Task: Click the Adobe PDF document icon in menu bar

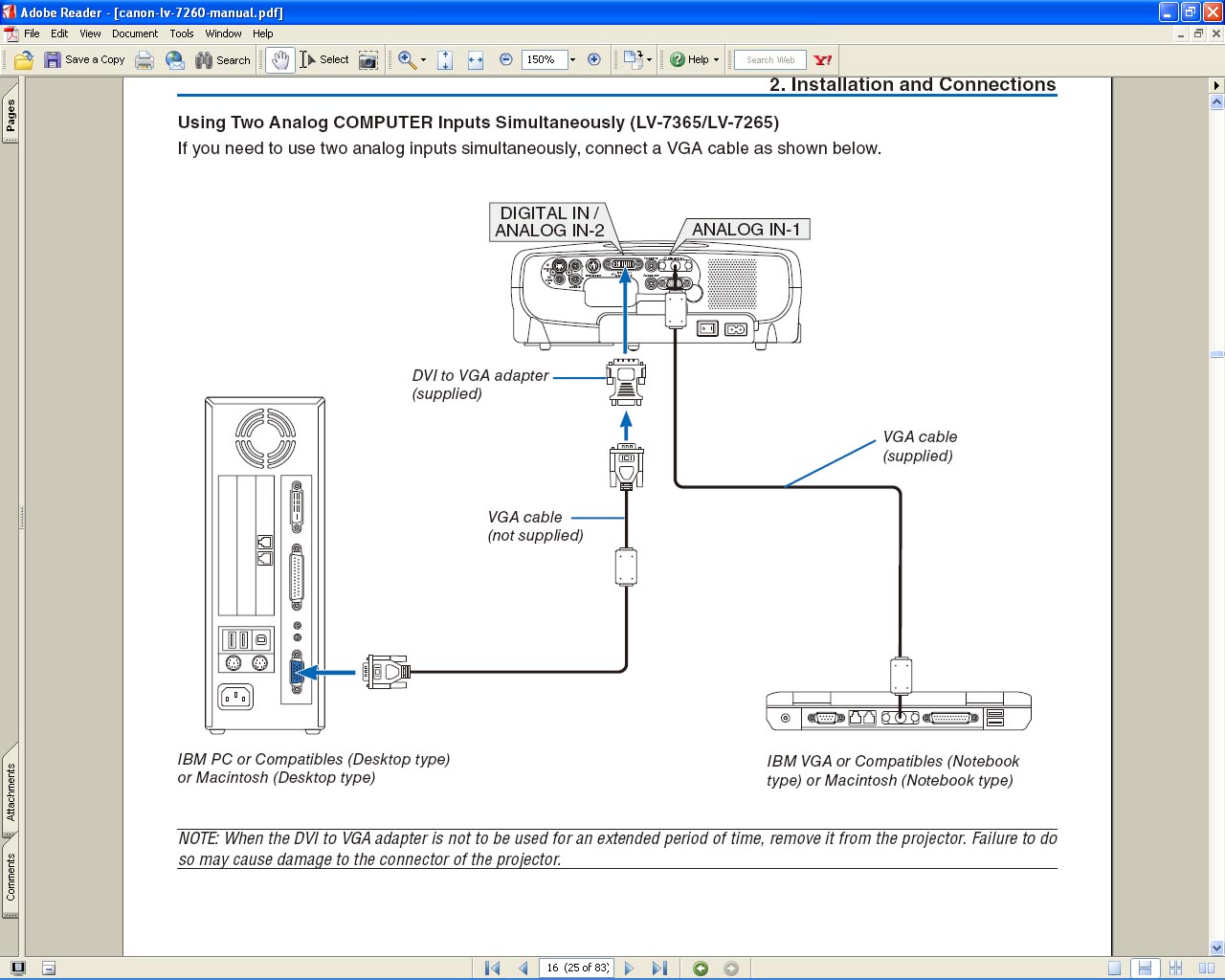Action: coord(11,33)
